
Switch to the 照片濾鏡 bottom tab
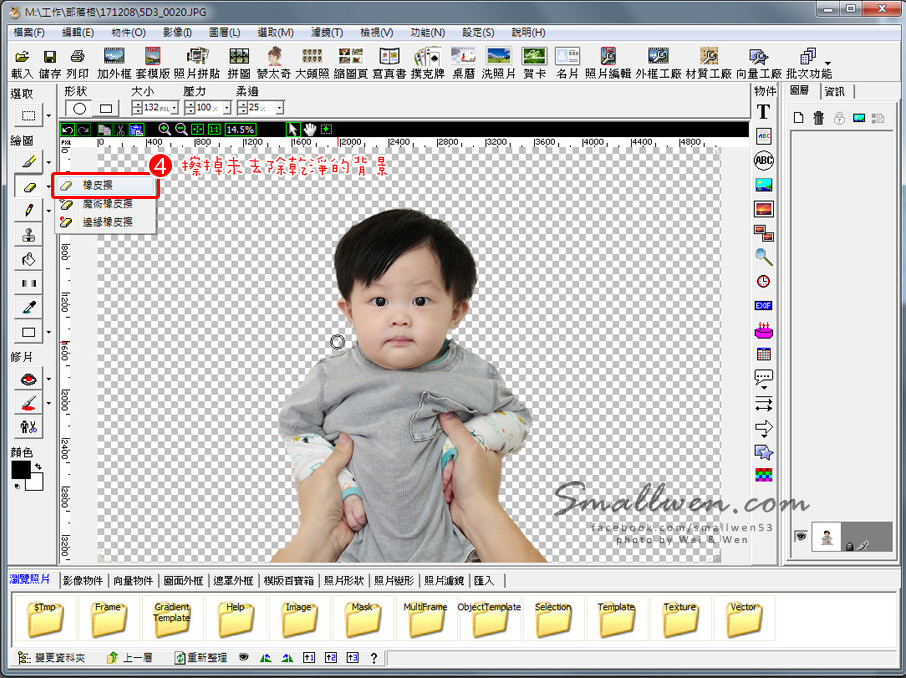pyautogui.click(x=444, y=580)
